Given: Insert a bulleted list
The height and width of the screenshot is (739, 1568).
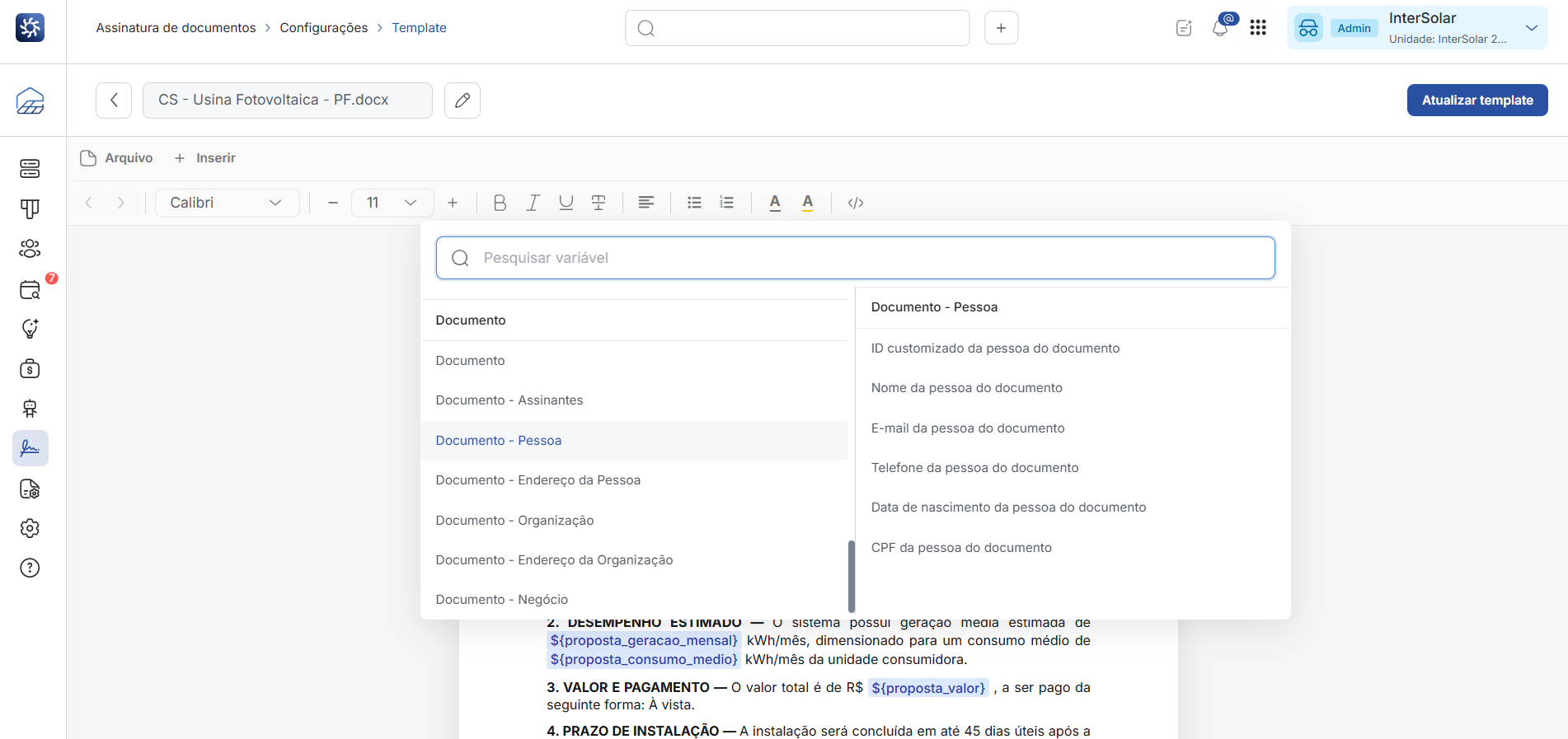Looking at the screenshot, I should (695, 203).
